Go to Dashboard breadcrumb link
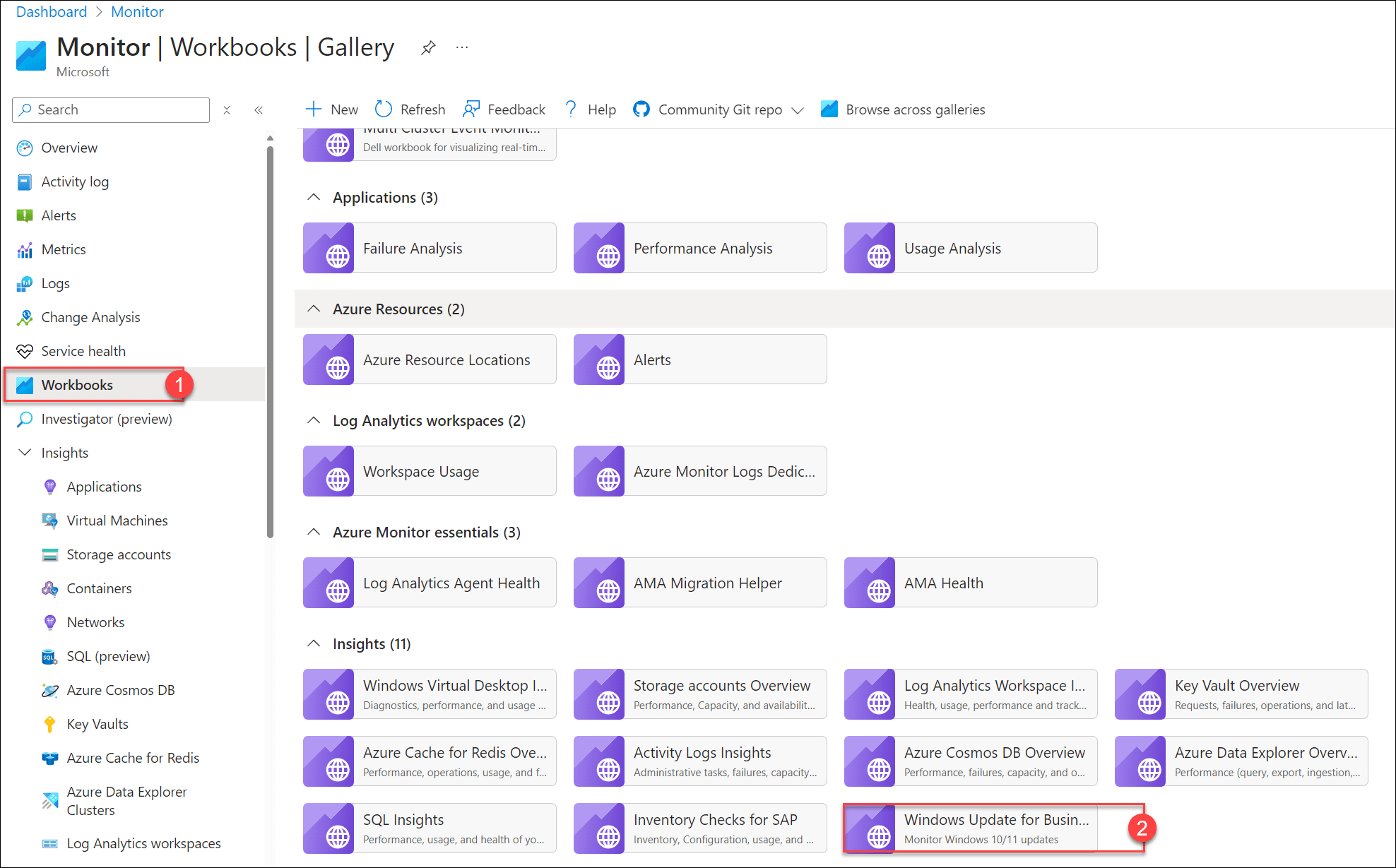 [52, 12]
